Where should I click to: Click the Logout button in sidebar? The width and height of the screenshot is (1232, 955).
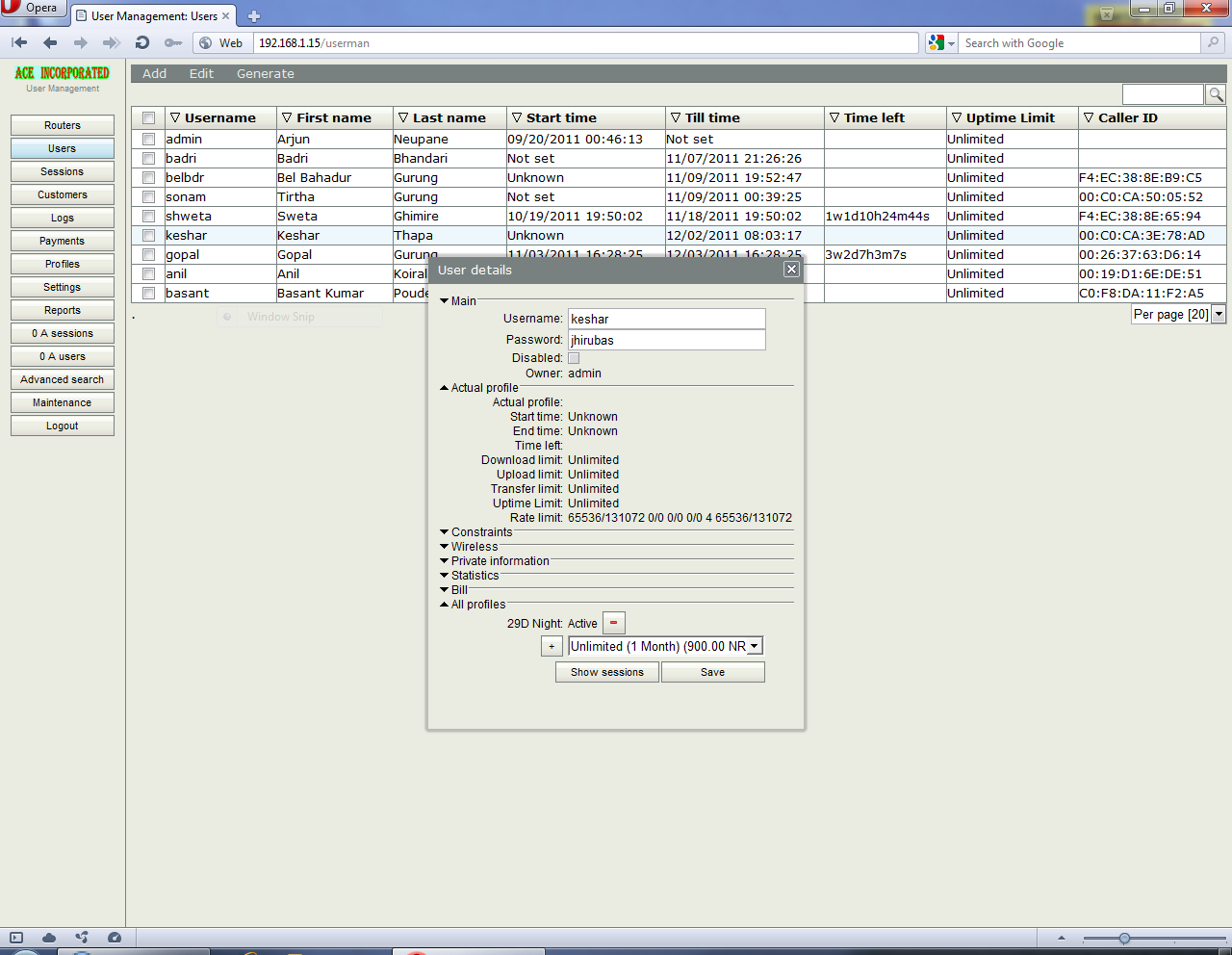[63, 426]
